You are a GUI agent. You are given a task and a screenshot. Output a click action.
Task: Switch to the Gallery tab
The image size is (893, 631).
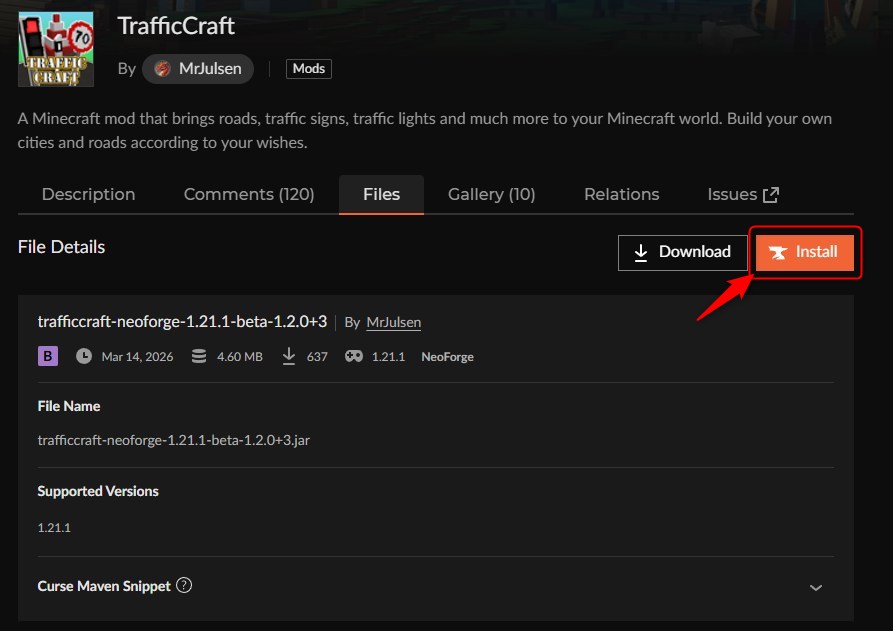[x=491, y=194]
